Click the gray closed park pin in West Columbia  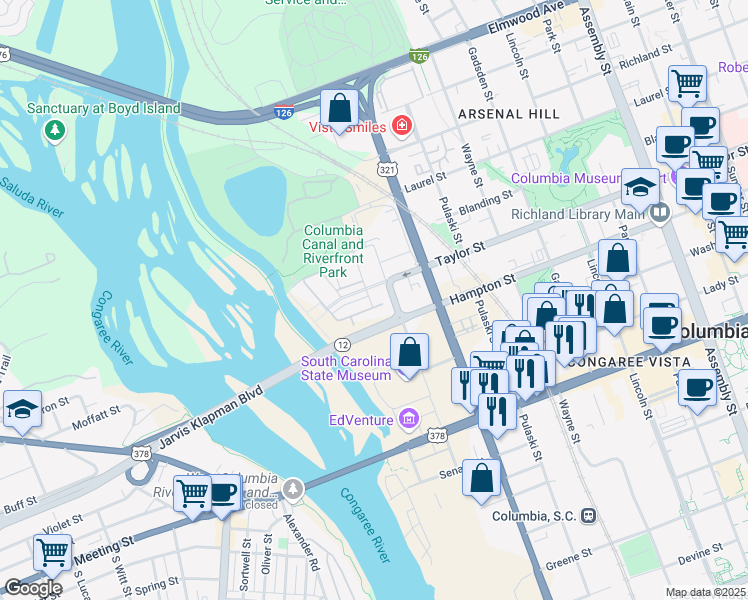pos(293,489)
